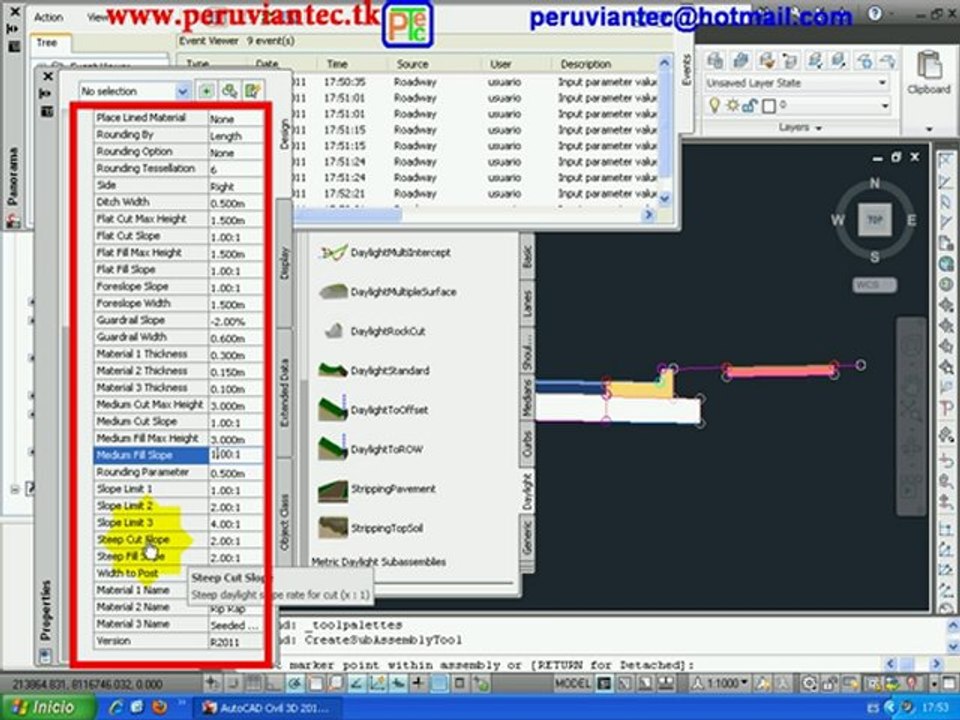Choose the DaylightStandard subassembly
The image size is (960, 720).
pos(334,370)
